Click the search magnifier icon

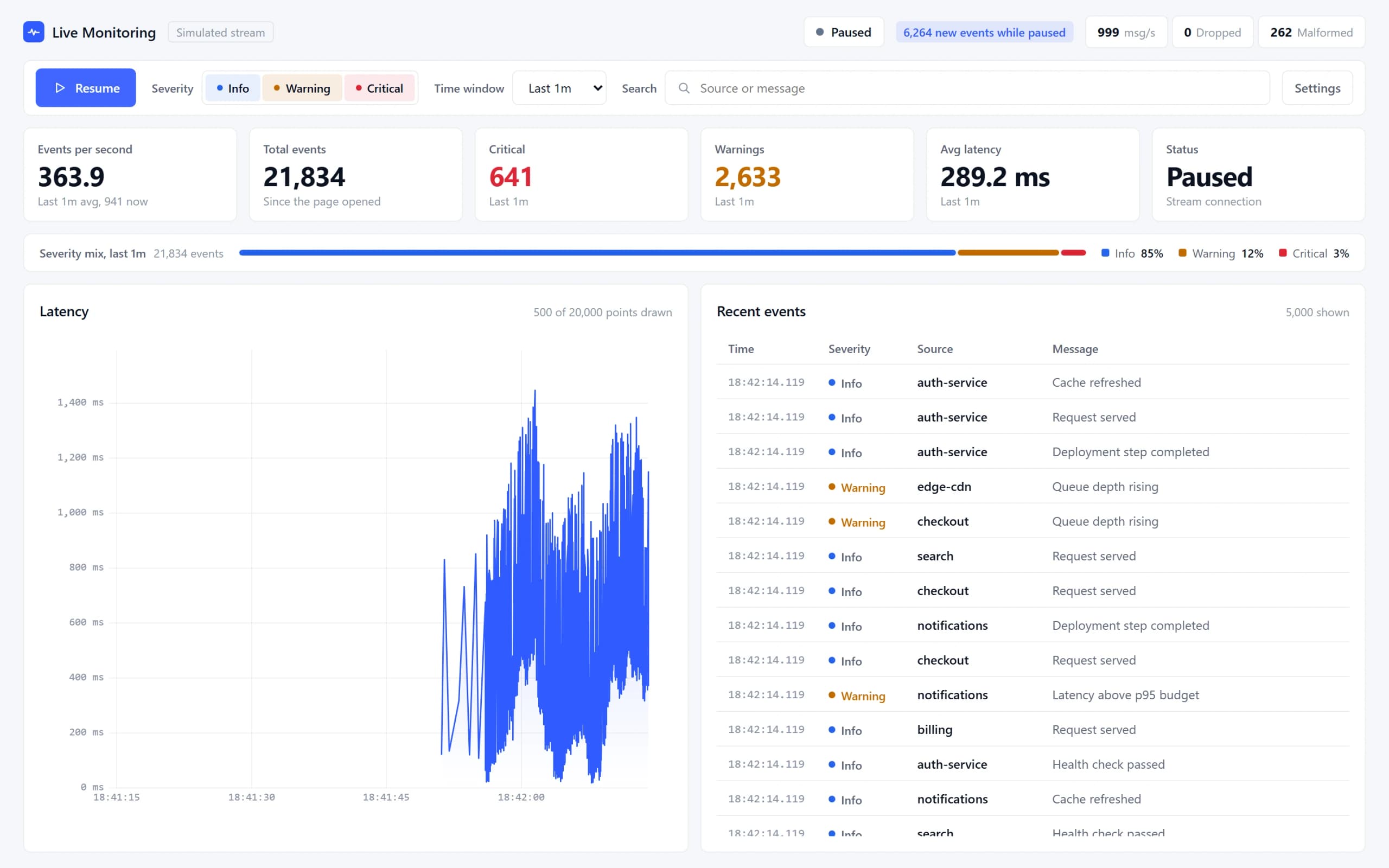(x=684, y=88)
